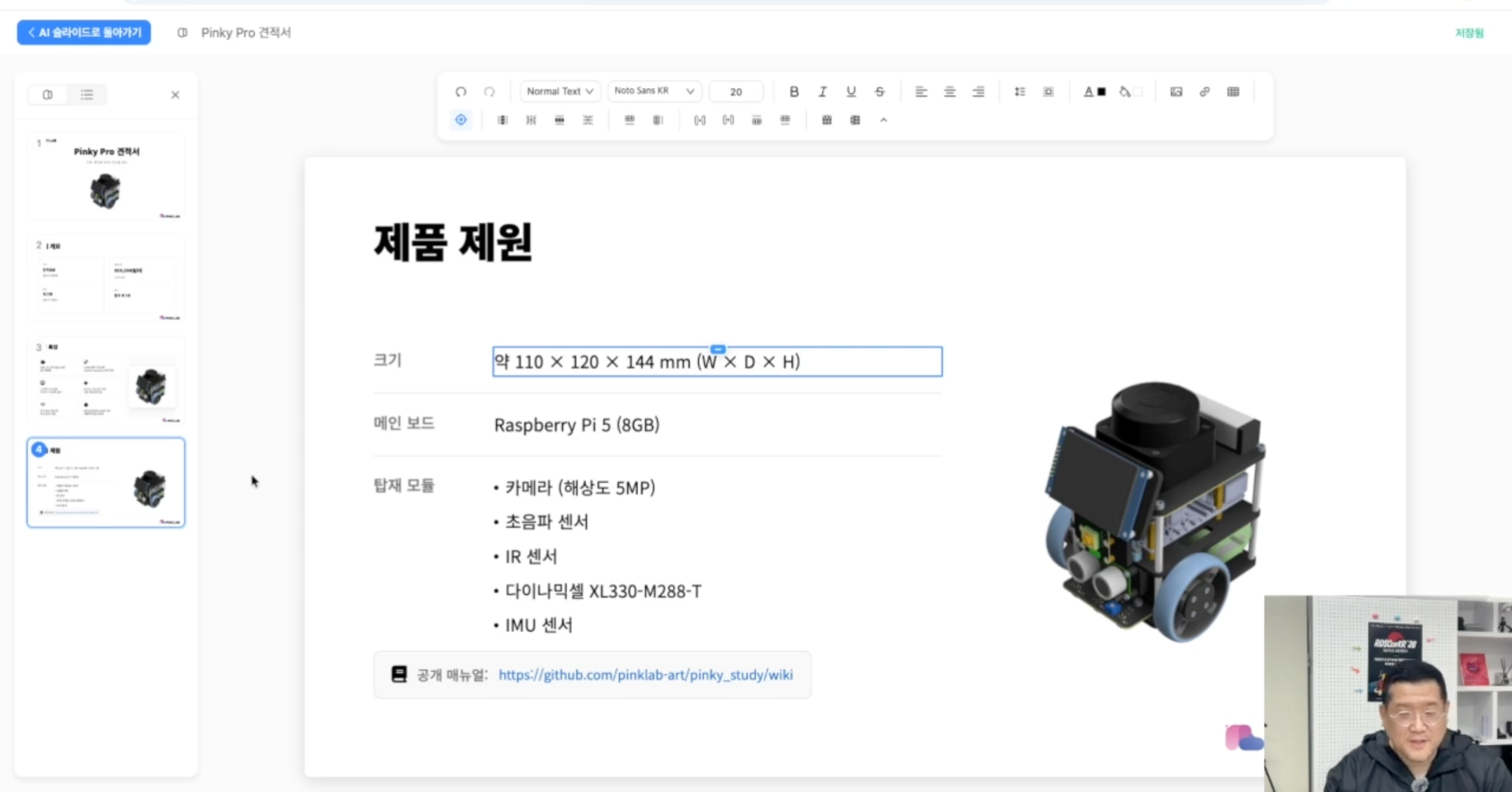Screen dimensions: 1512x792
Task: Open the Normal Text style dropdown
Action: (560, 92)
